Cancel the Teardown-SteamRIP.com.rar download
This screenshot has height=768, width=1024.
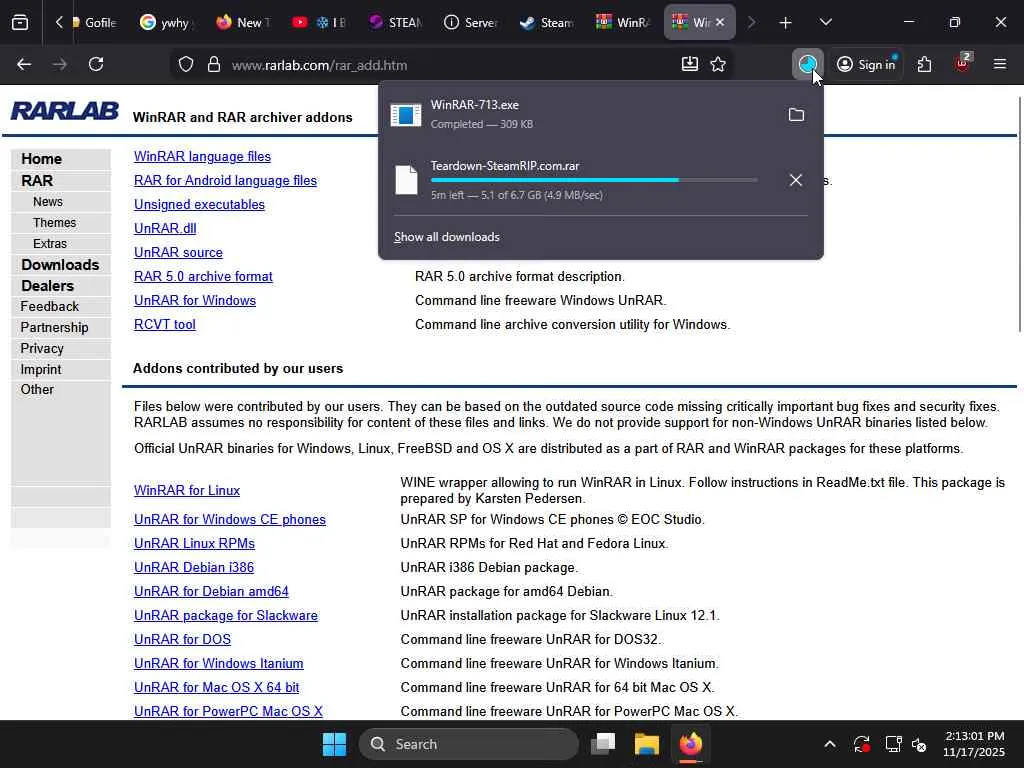pos(795,180)
